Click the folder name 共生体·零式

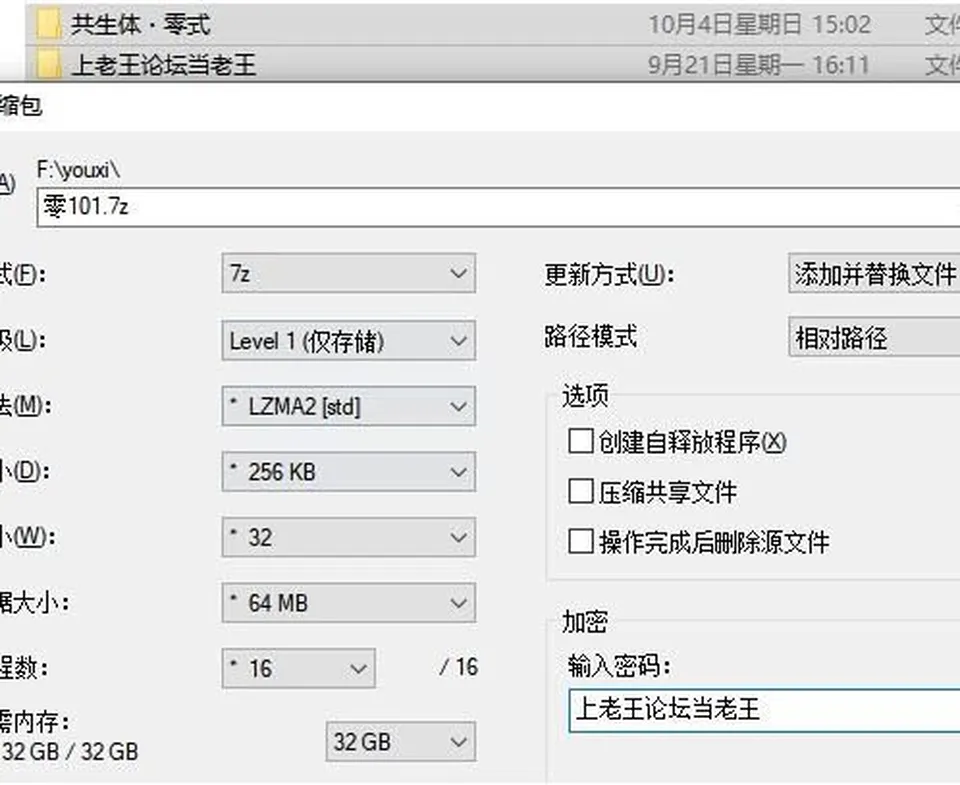[x=141, y=25]
